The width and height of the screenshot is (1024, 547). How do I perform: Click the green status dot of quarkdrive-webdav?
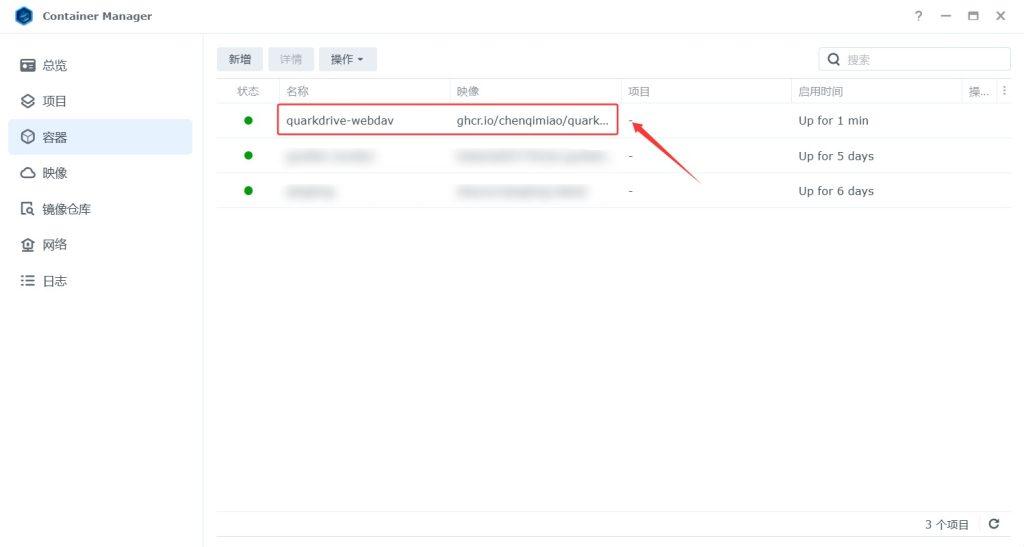click(248, 121)
